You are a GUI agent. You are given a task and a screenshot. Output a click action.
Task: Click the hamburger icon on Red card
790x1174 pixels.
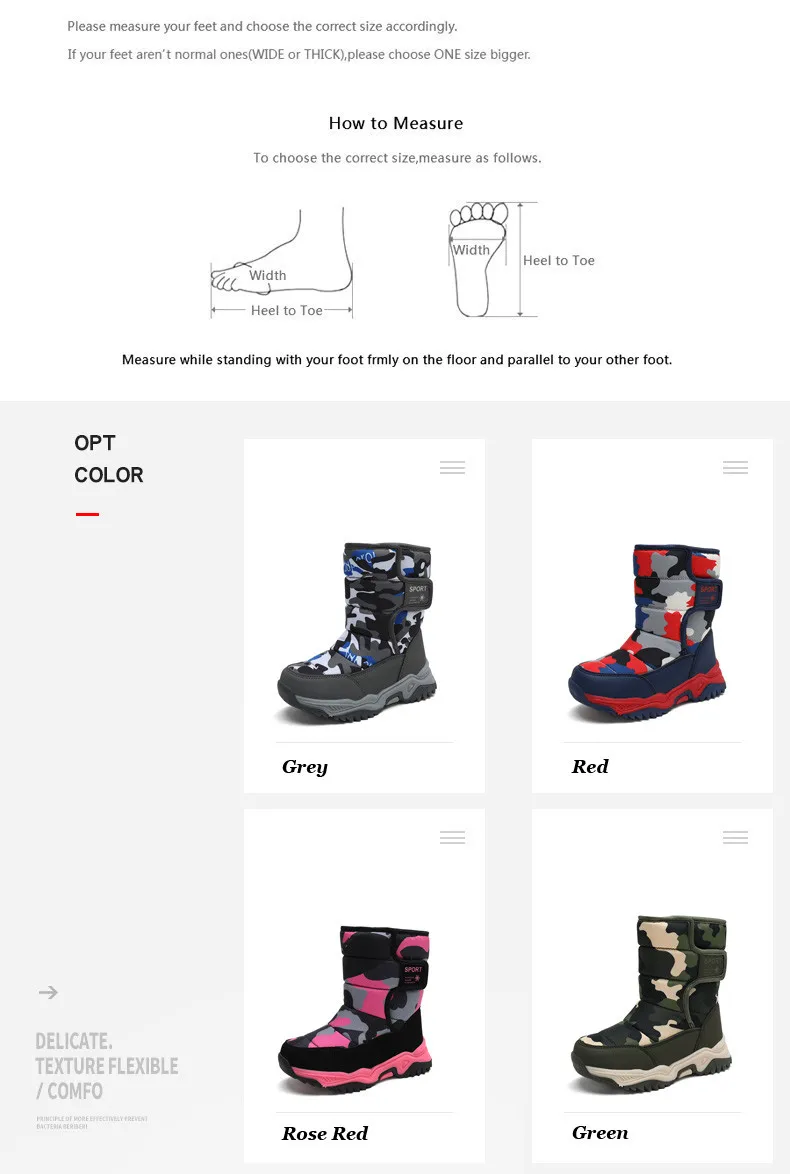735,467
